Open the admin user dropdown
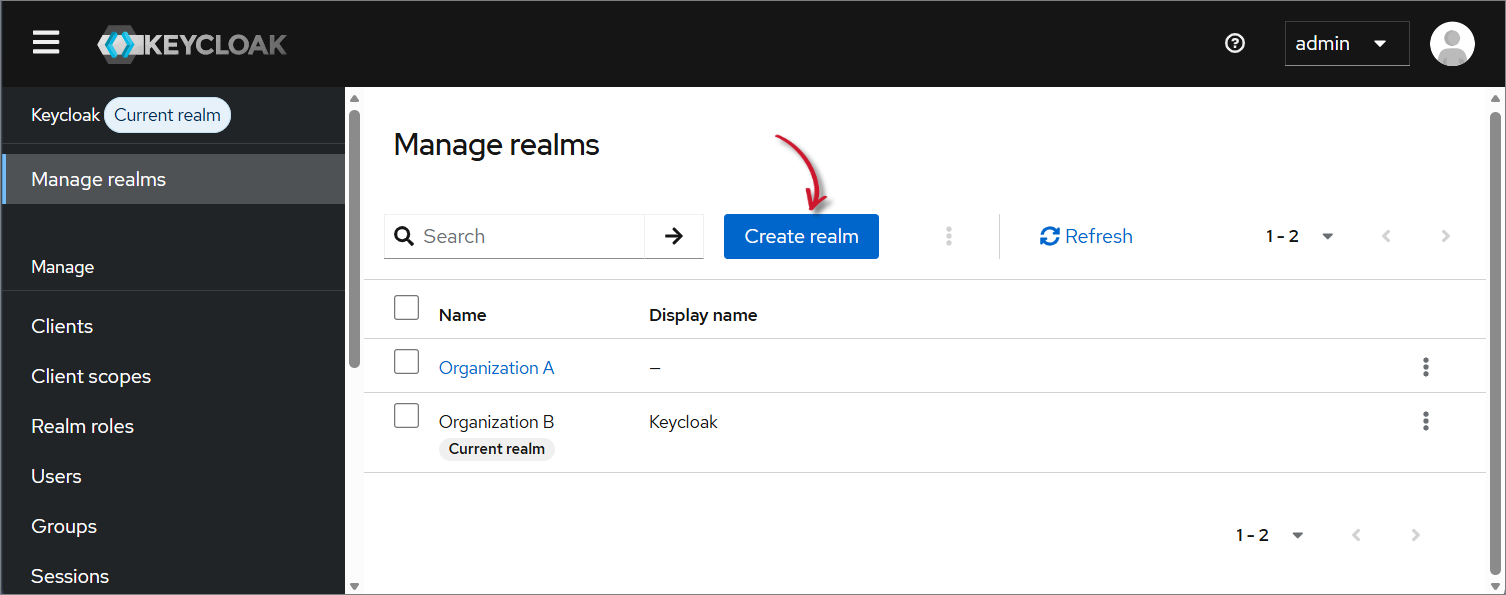1506x595 pixels. [x=1347, y=44]
